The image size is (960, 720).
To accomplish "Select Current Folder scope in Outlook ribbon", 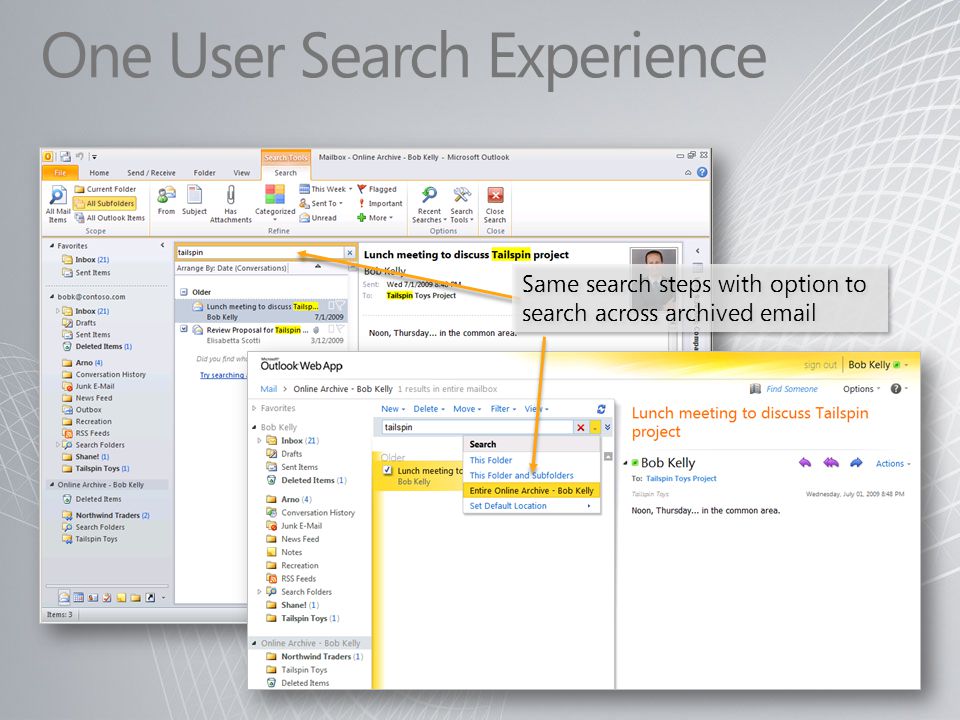I will point(105,189).
